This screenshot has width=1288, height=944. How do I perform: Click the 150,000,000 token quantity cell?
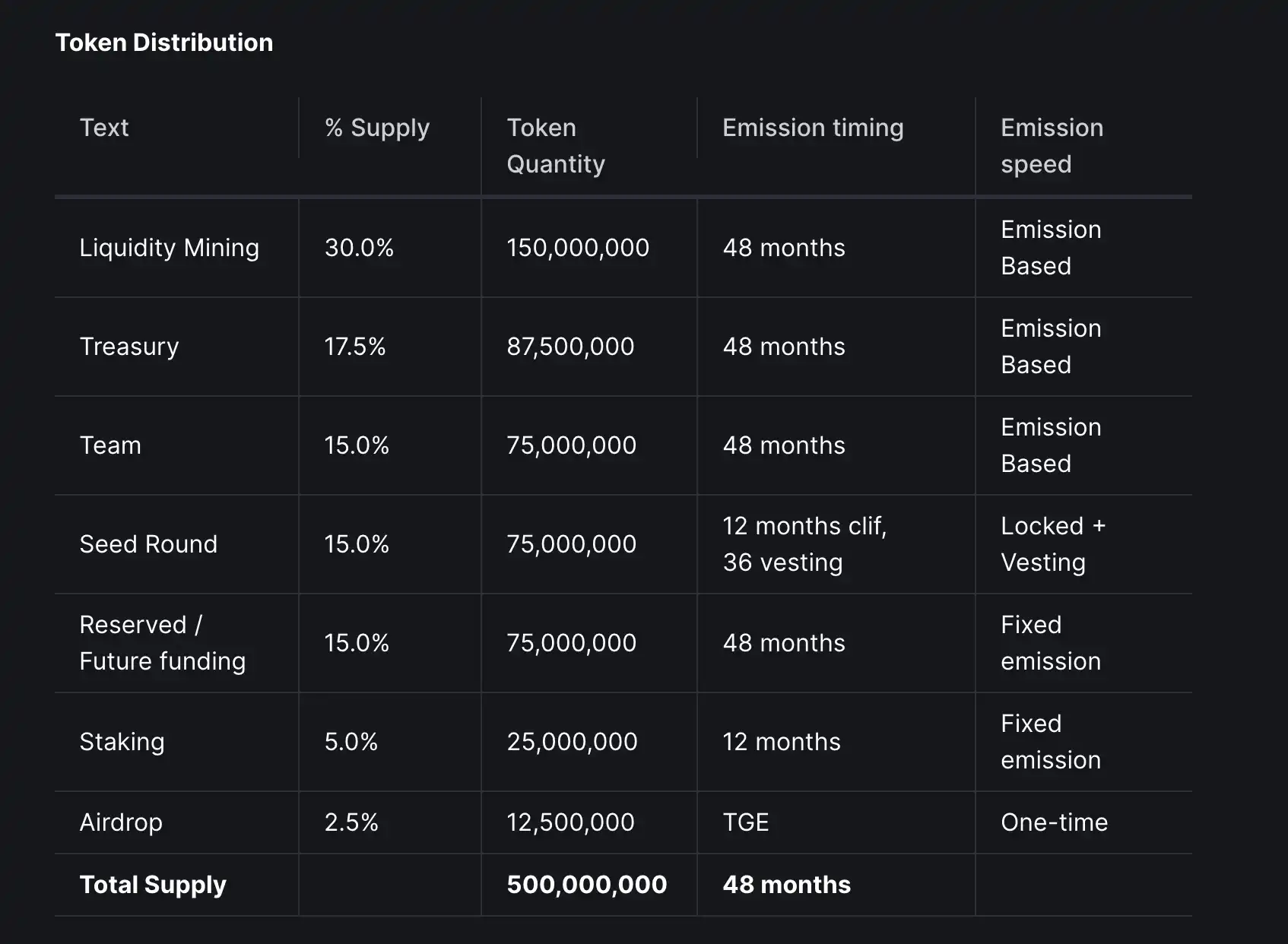tap(578, 248)
